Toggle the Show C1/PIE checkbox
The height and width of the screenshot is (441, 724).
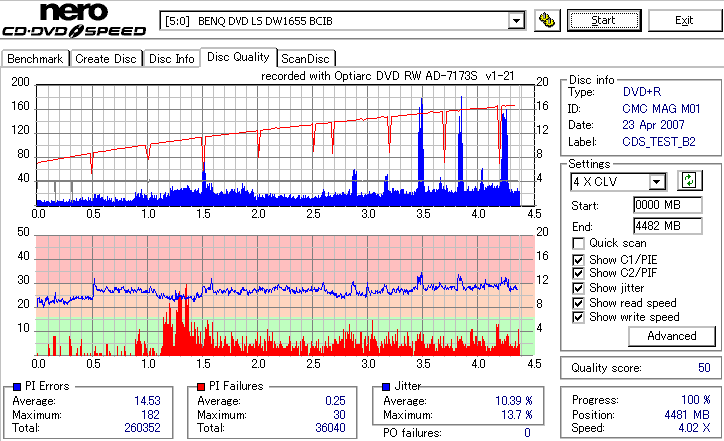tap(578, 260)
